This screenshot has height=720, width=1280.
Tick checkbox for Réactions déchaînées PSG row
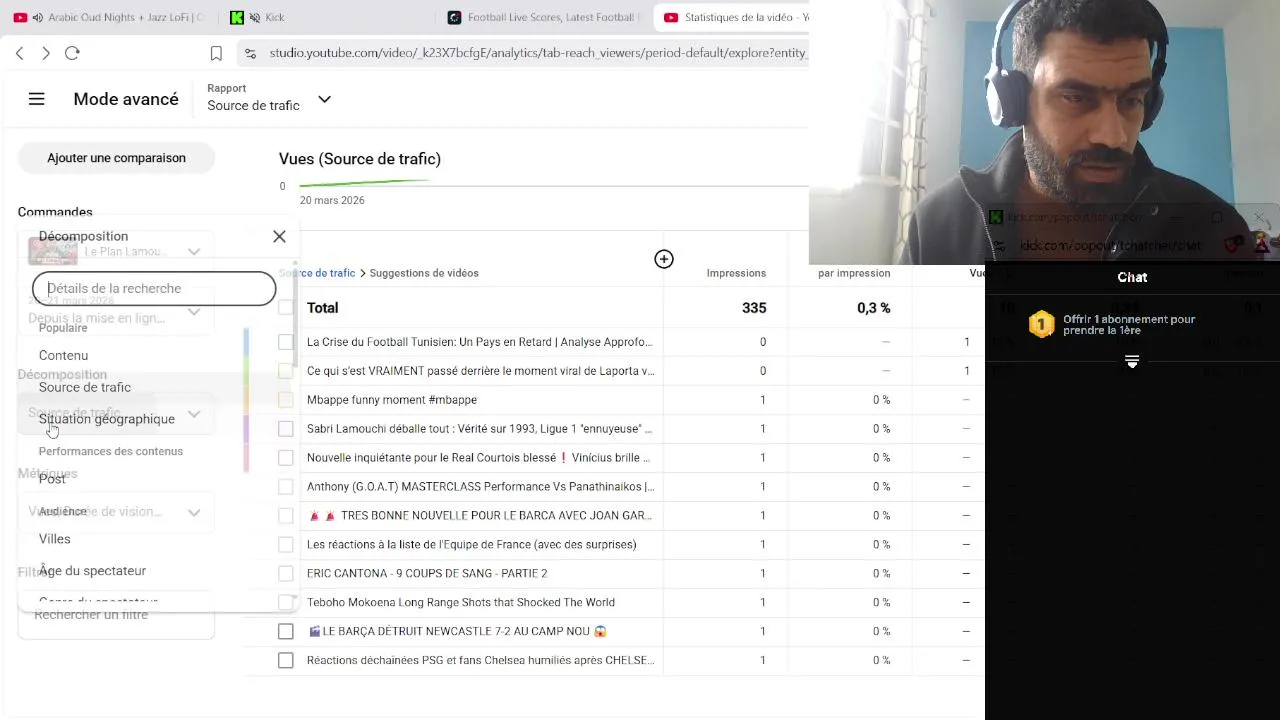[x=286, y=661]
